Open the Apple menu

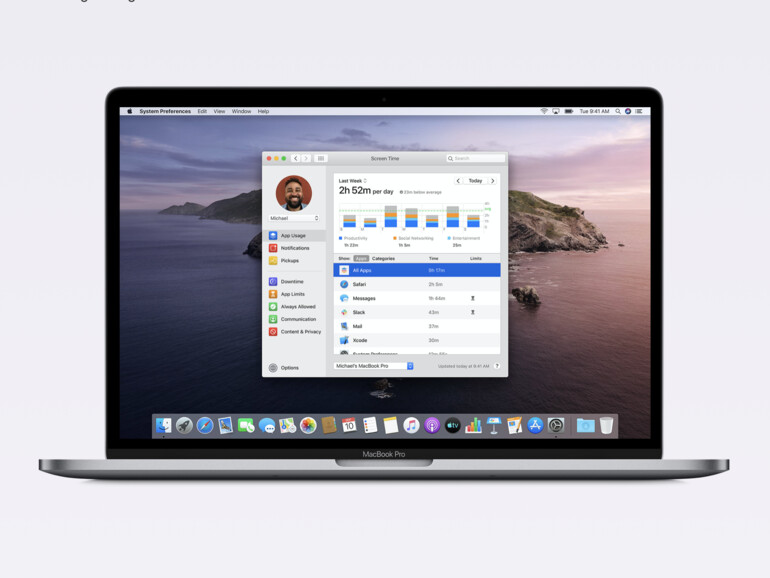(130, 111)
